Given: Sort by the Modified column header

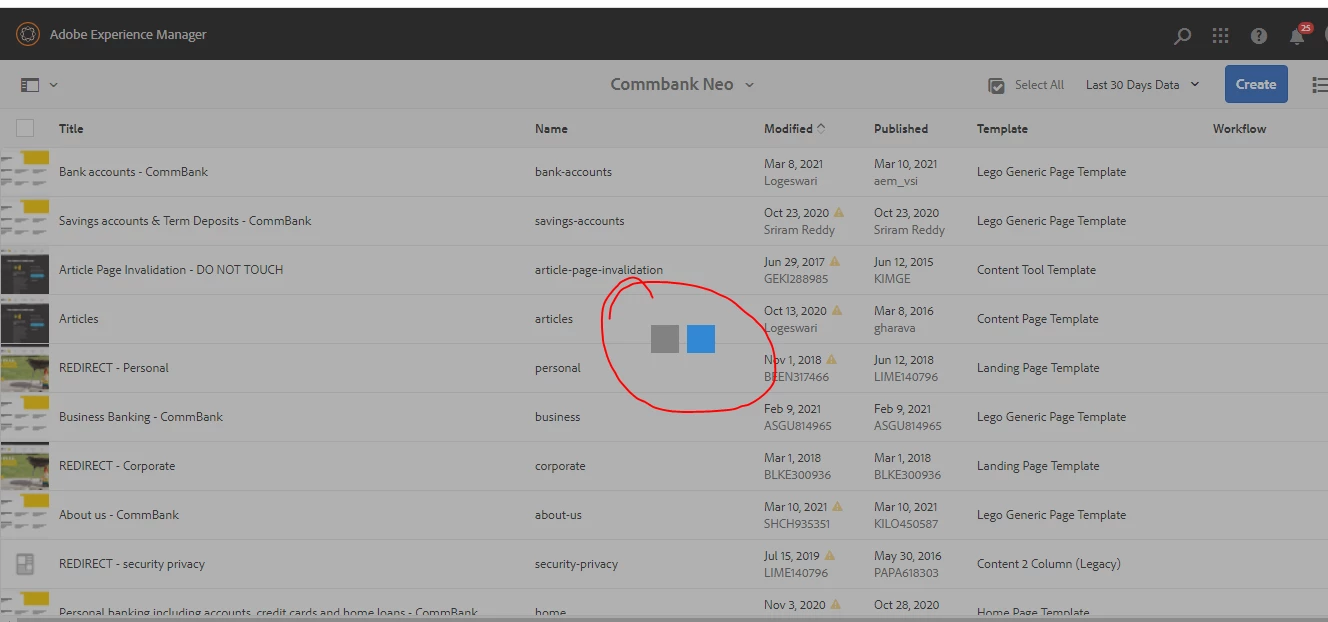Looking at the screenshot, I should click(x=794, y=129).
